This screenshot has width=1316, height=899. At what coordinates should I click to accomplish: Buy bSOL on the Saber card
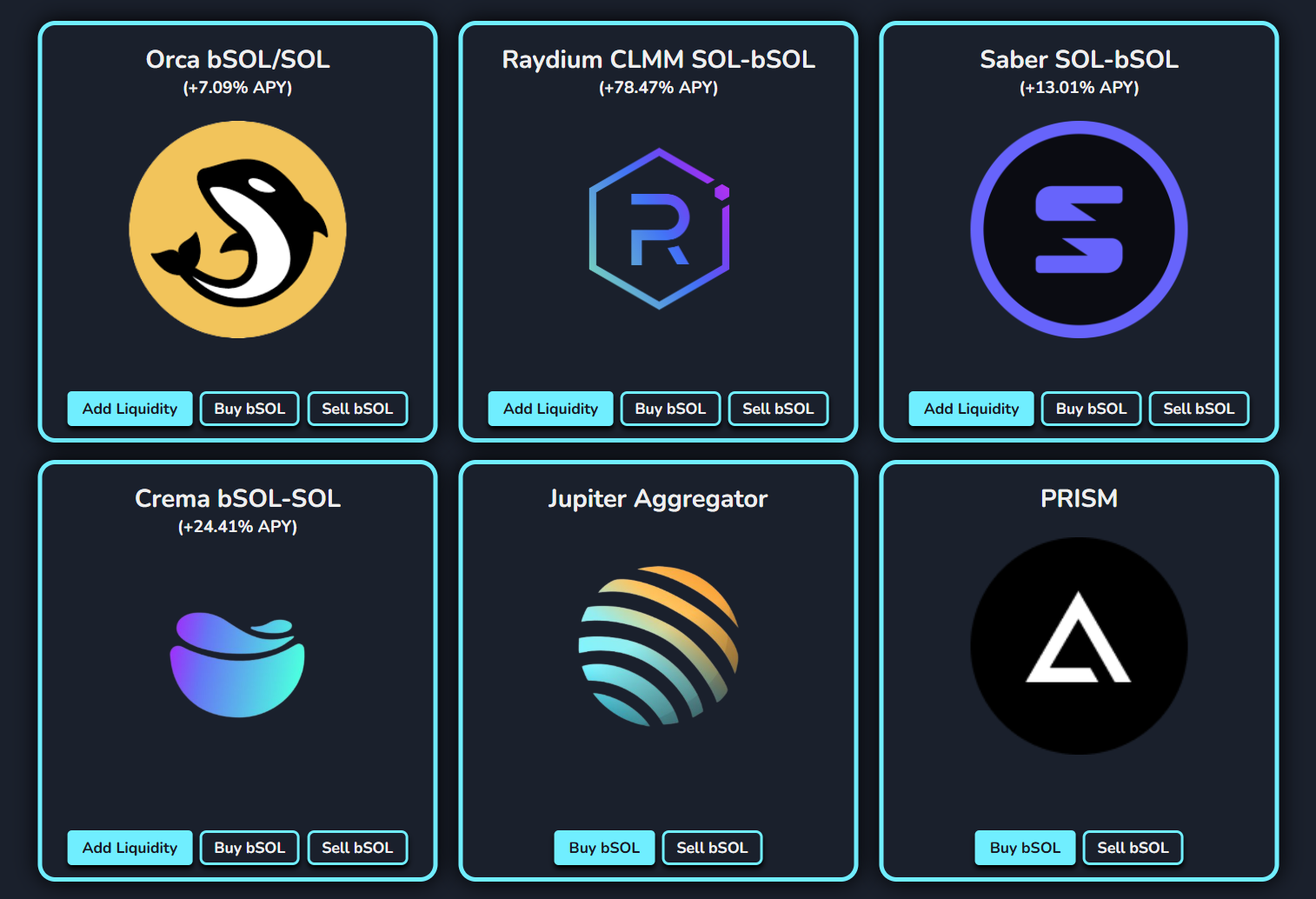pos(1091,409)
